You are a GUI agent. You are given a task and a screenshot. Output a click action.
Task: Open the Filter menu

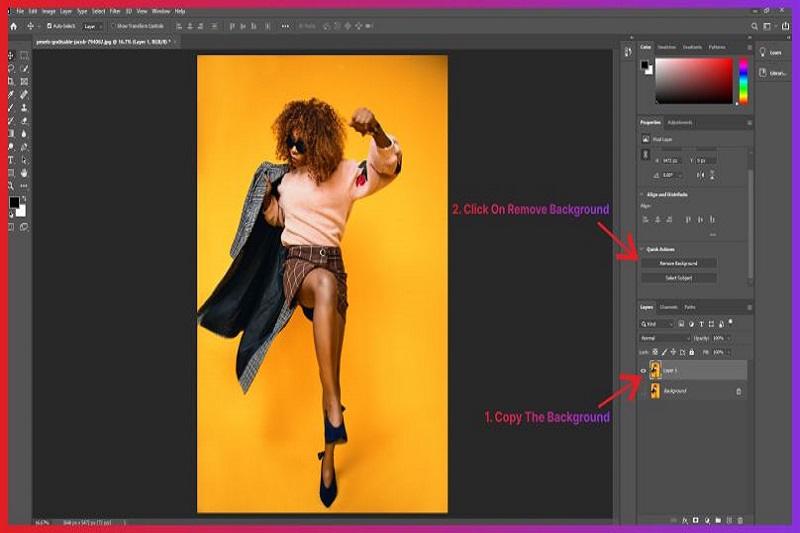115,11
